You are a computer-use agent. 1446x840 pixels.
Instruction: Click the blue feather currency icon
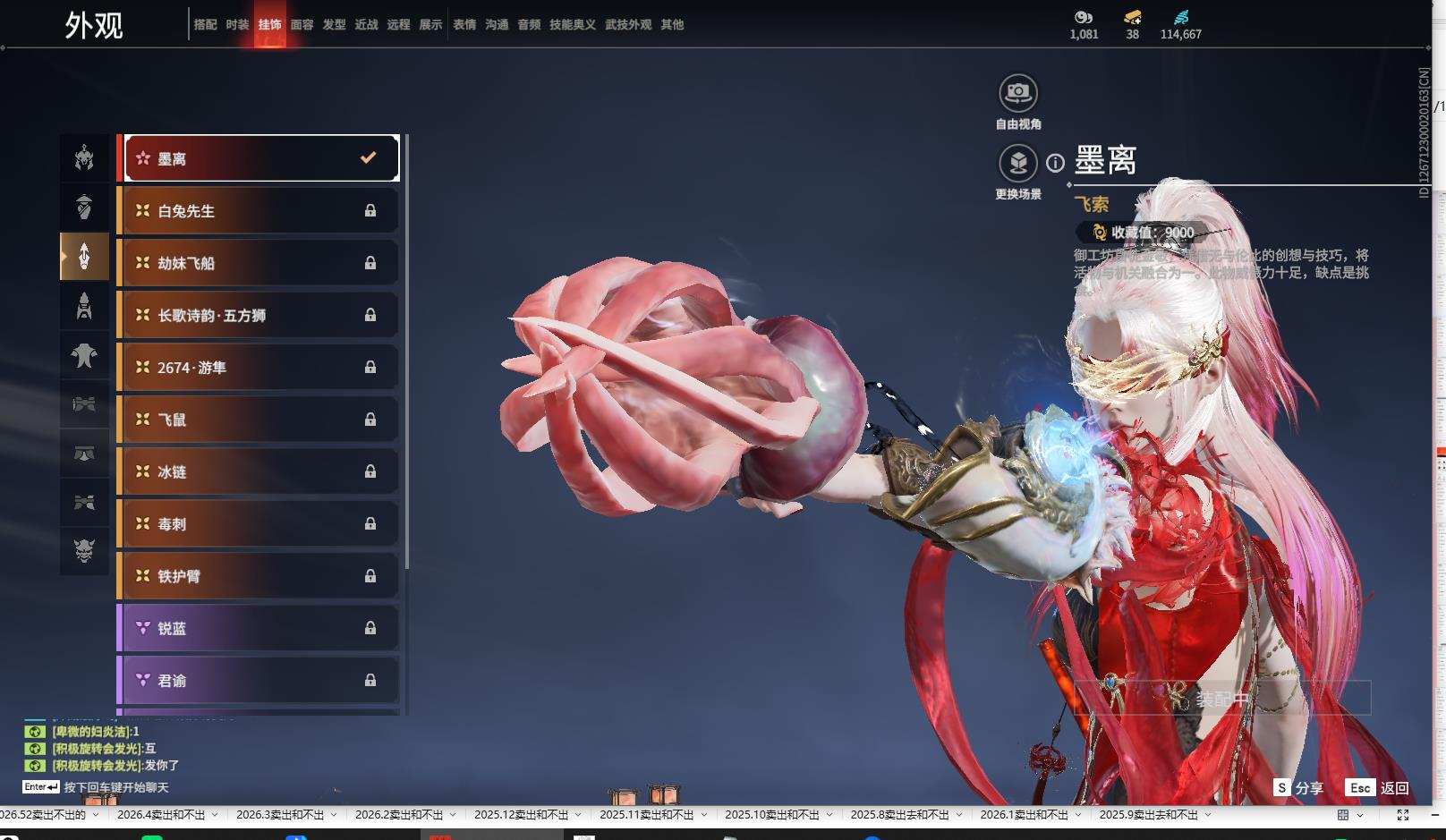(1181, 17)
